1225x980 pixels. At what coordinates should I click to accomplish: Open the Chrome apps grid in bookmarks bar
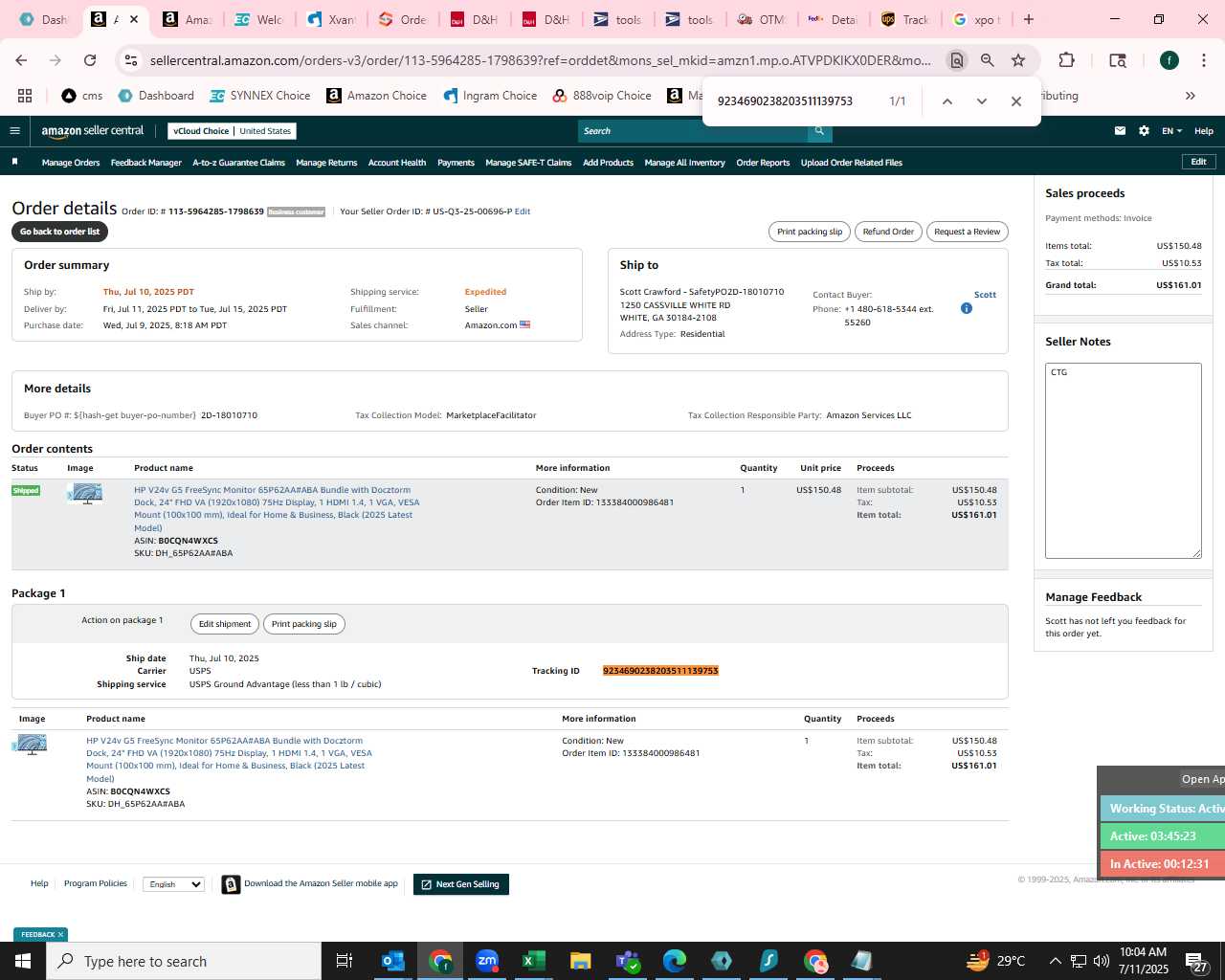(25, 96)
